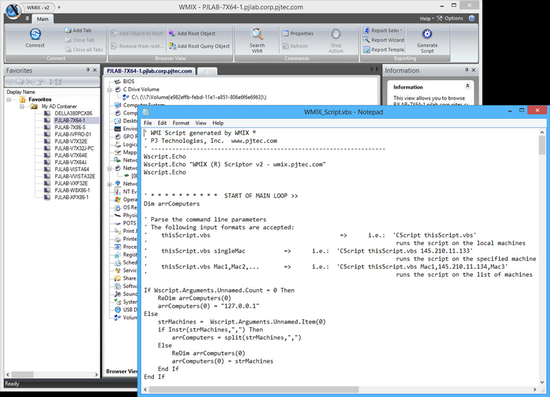The width and height of the screenshot is (550, 397).
Task: Click the Add Tab icon
Action: (x=68, y=31)
